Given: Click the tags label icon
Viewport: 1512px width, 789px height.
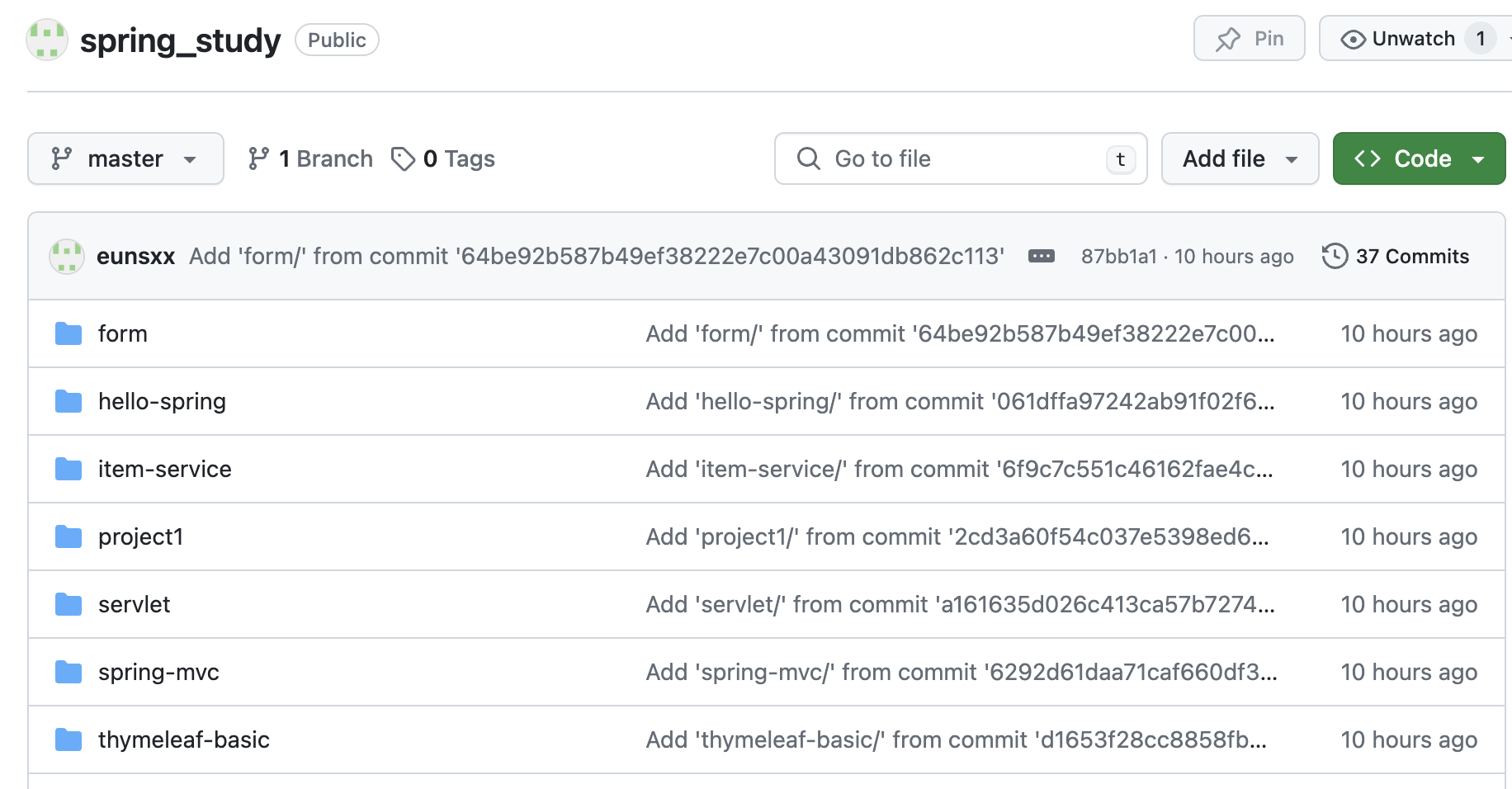Looking at the screenshot, I should pyautogui.click(x=403, y=158).
